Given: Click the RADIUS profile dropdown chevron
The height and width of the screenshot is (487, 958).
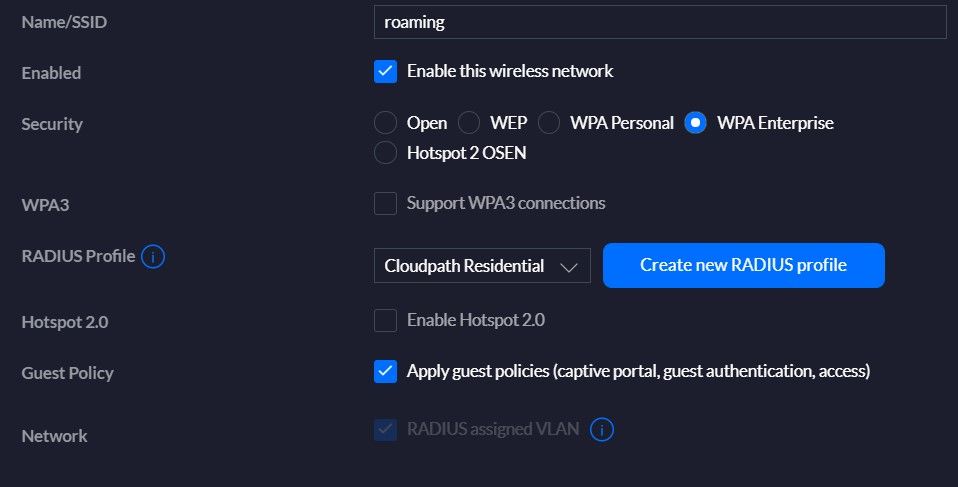Looking at the screenshot, I should tap(569, 267).
